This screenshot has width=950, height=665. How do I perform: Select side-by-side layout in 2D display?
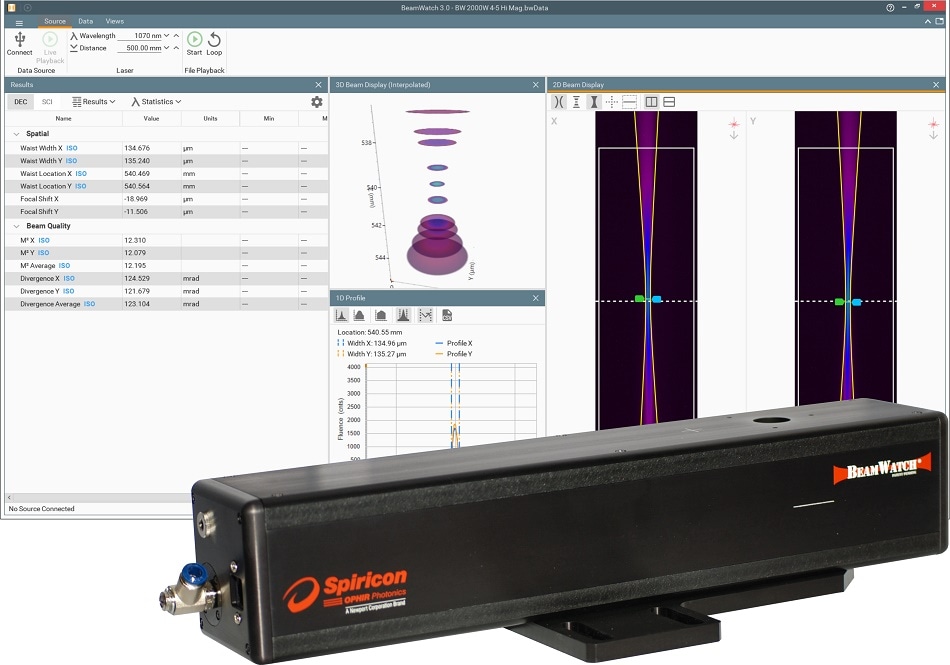click(x=651, y=102)
